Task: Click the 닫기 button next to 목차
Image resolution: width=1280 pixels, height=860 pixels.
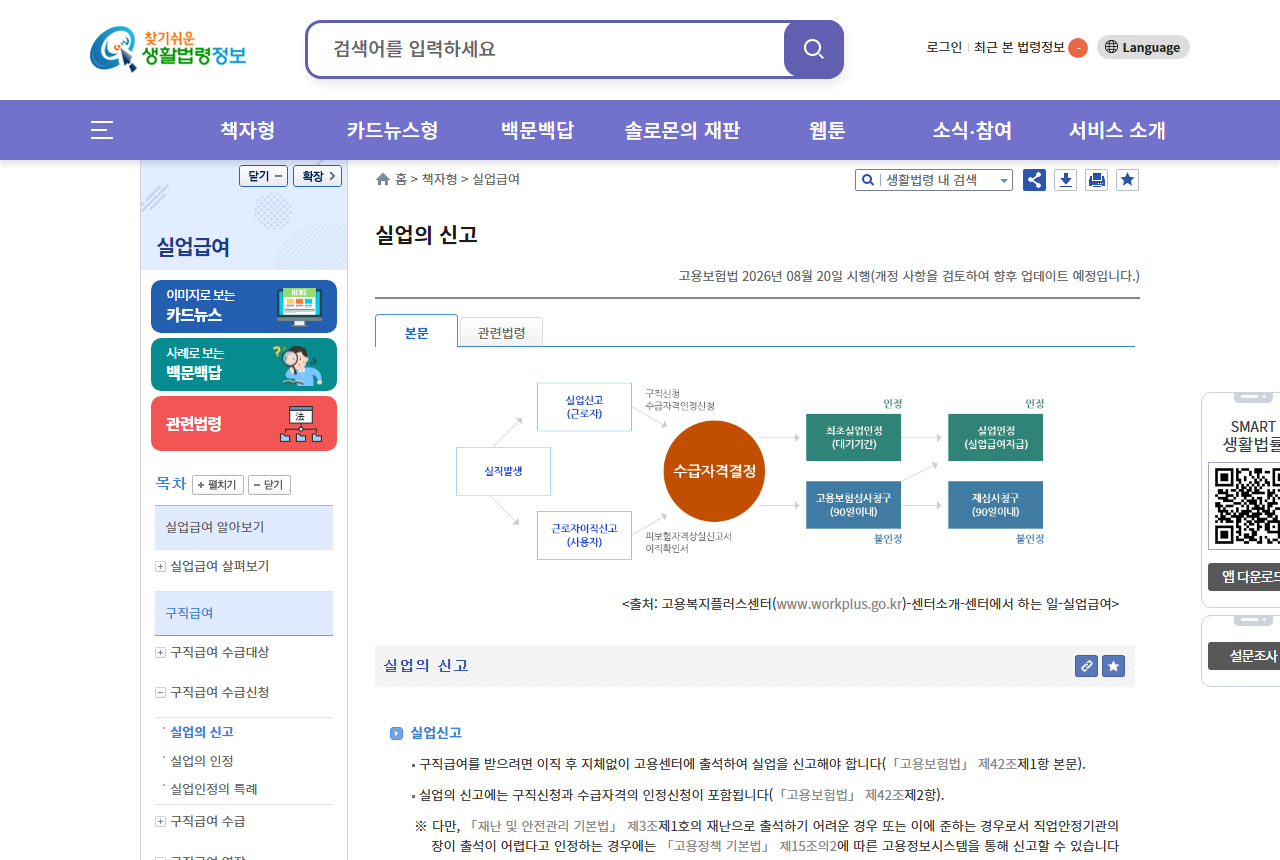Action: pyautogui.click(x=269, y=485)
